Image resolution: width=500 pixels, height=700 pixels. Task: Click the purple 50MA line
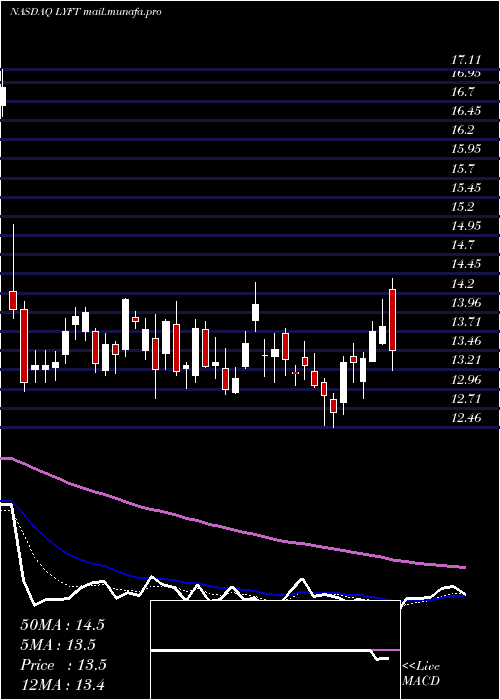pyautogui.click(x=232, y=529)
